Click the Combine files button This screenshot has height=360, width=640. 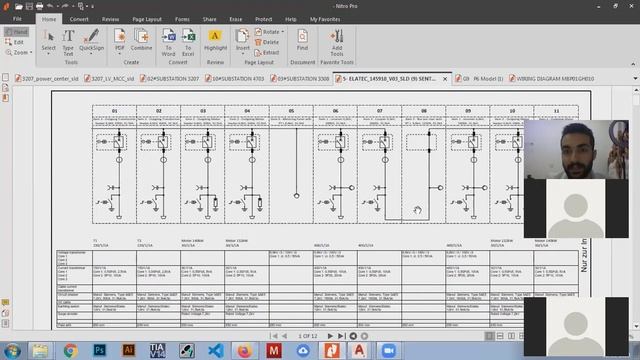(x=141, y=40)
